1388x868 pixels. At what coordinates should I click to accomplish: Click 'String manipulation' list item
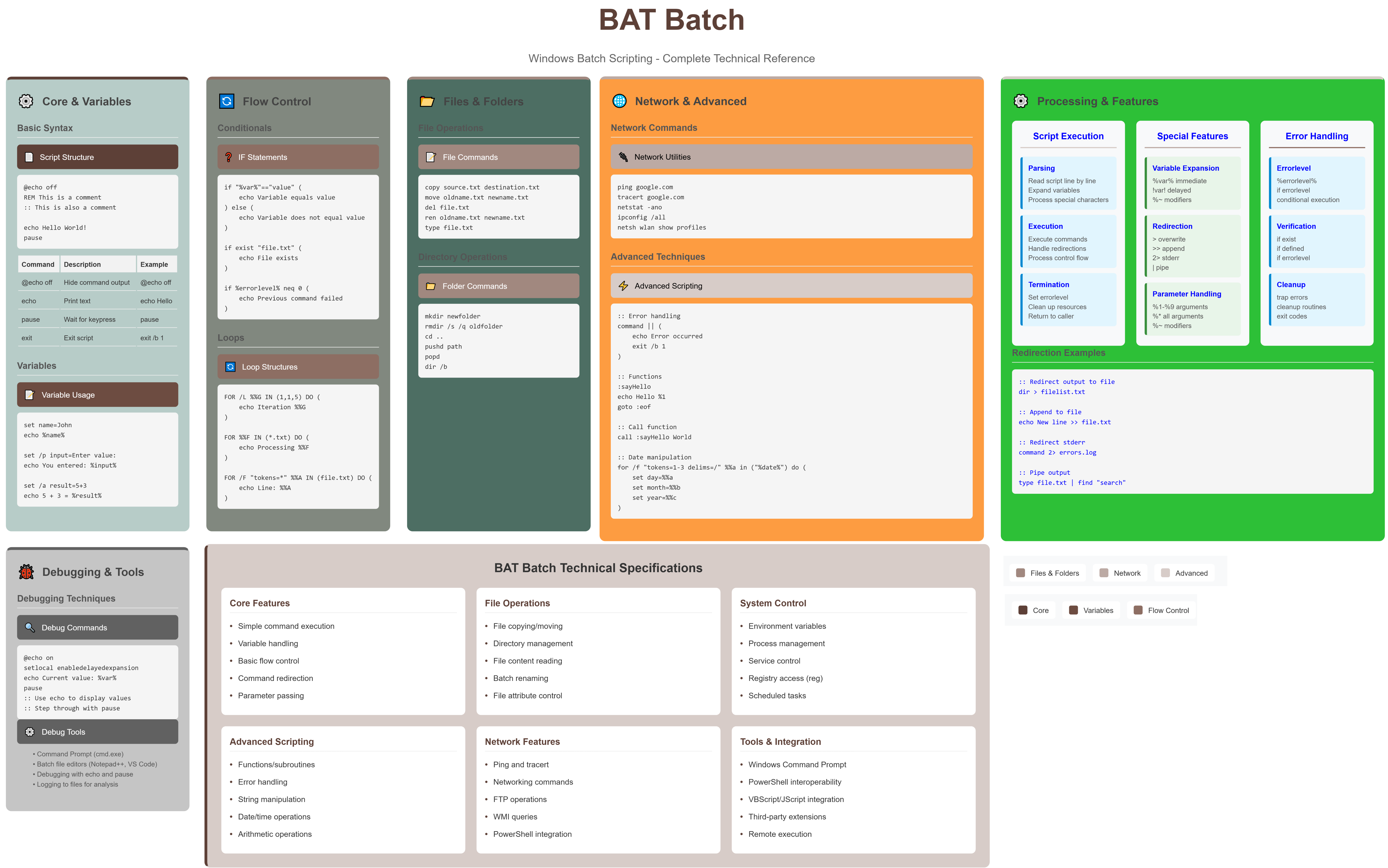[272, 799]
